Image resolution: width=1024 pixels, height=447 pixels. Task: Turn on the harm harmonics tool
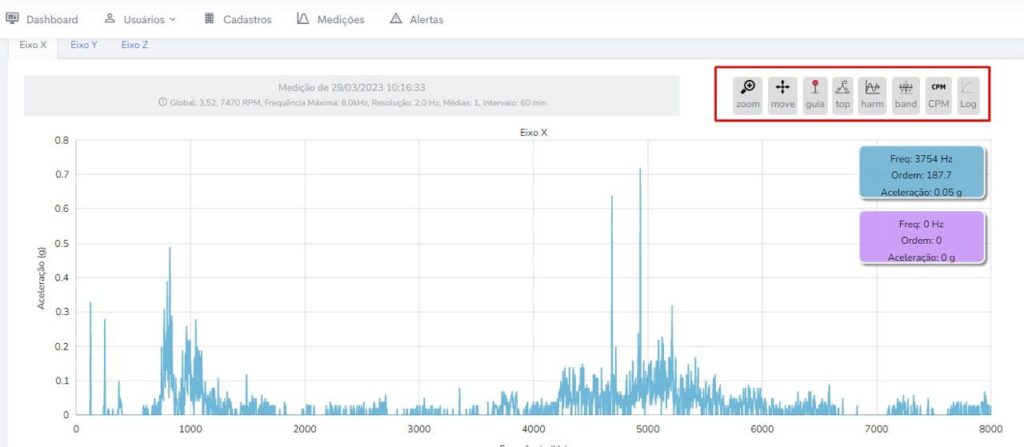click(x=872, y=94)
